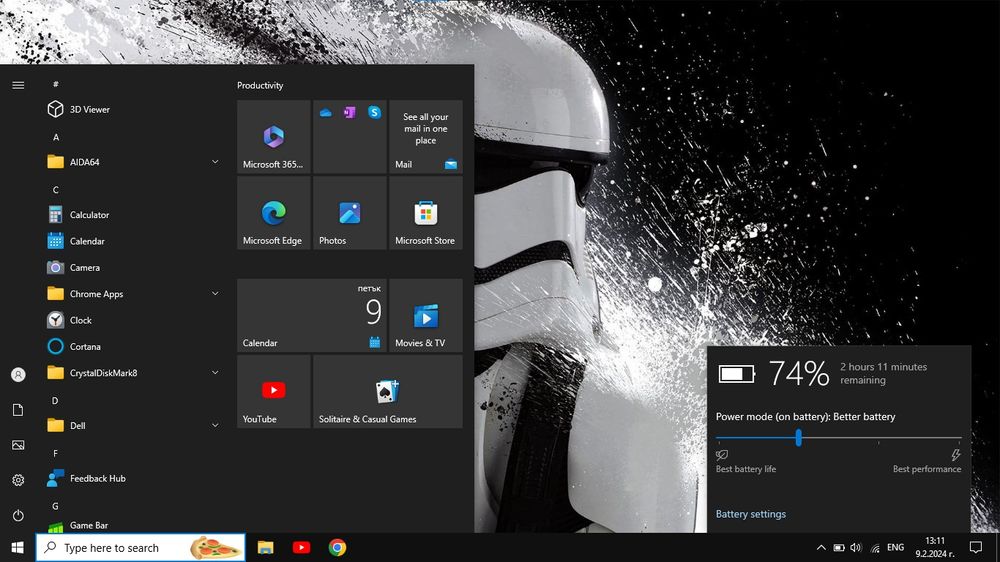Open the Photos tile
This screenshot has width=1000, height=562.
349,213
